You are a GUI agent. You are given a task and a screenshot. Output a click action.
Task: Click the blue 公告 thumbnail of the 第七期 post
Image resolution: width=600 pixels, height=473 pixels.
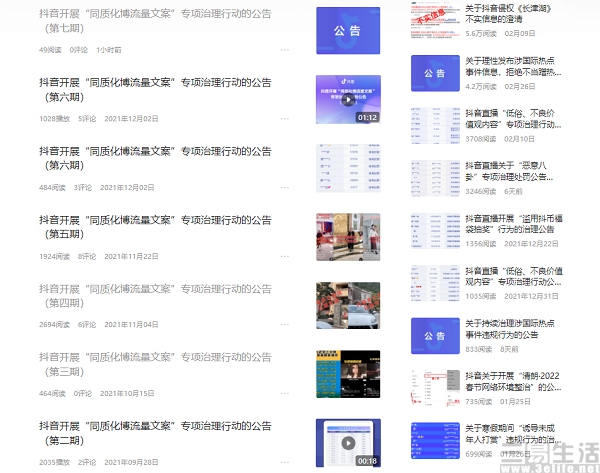[x=348, y=31]
